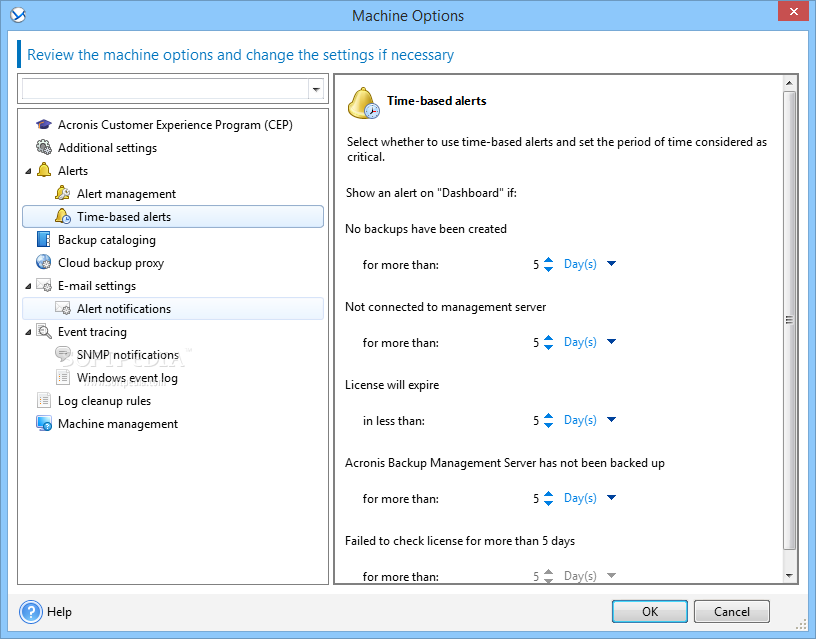
Task: Adjust days stepper for License will expire
Action: pyautogui.click(x=549, y=420)
